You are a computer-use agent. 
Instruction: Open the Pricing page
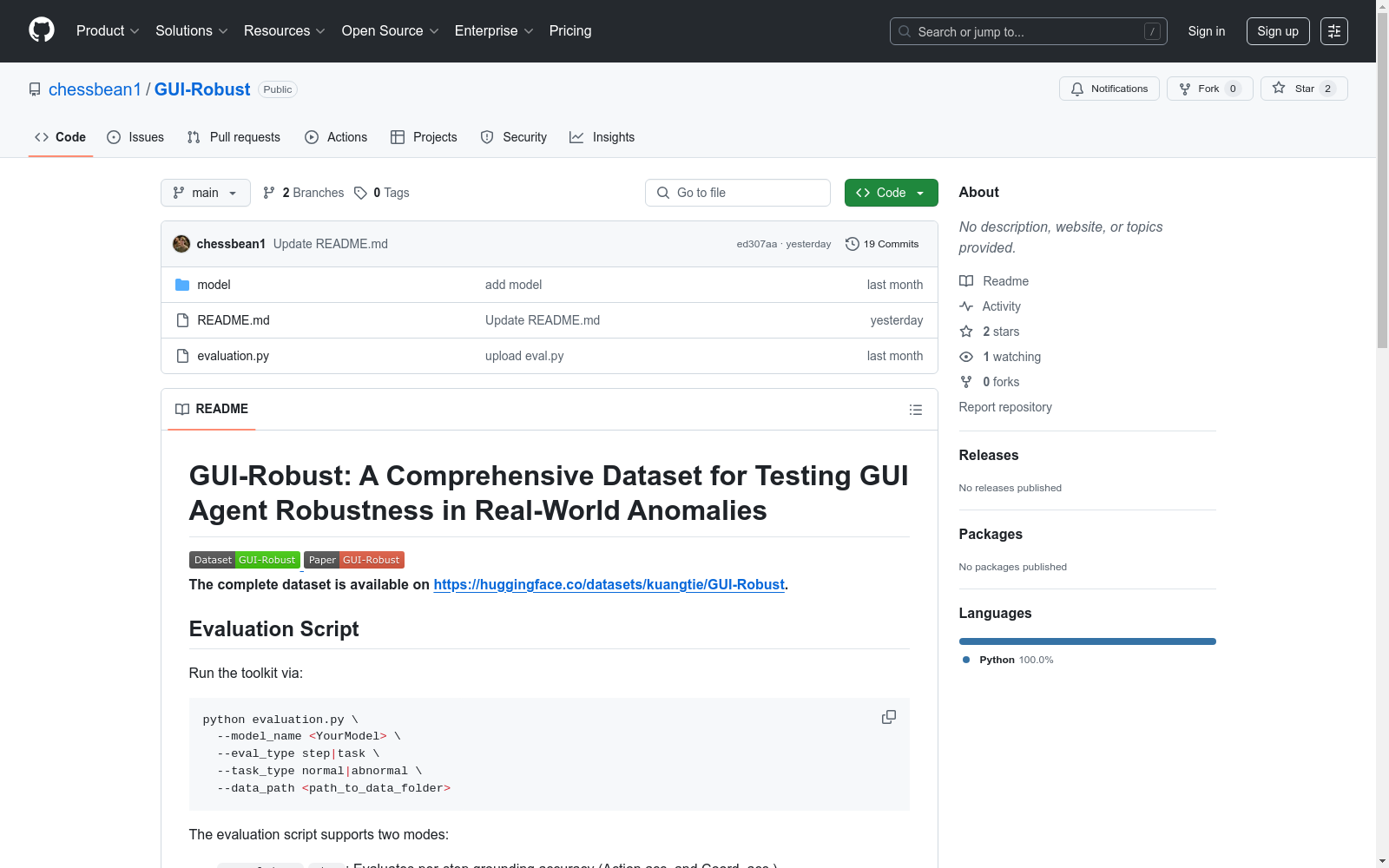(570, 30)
